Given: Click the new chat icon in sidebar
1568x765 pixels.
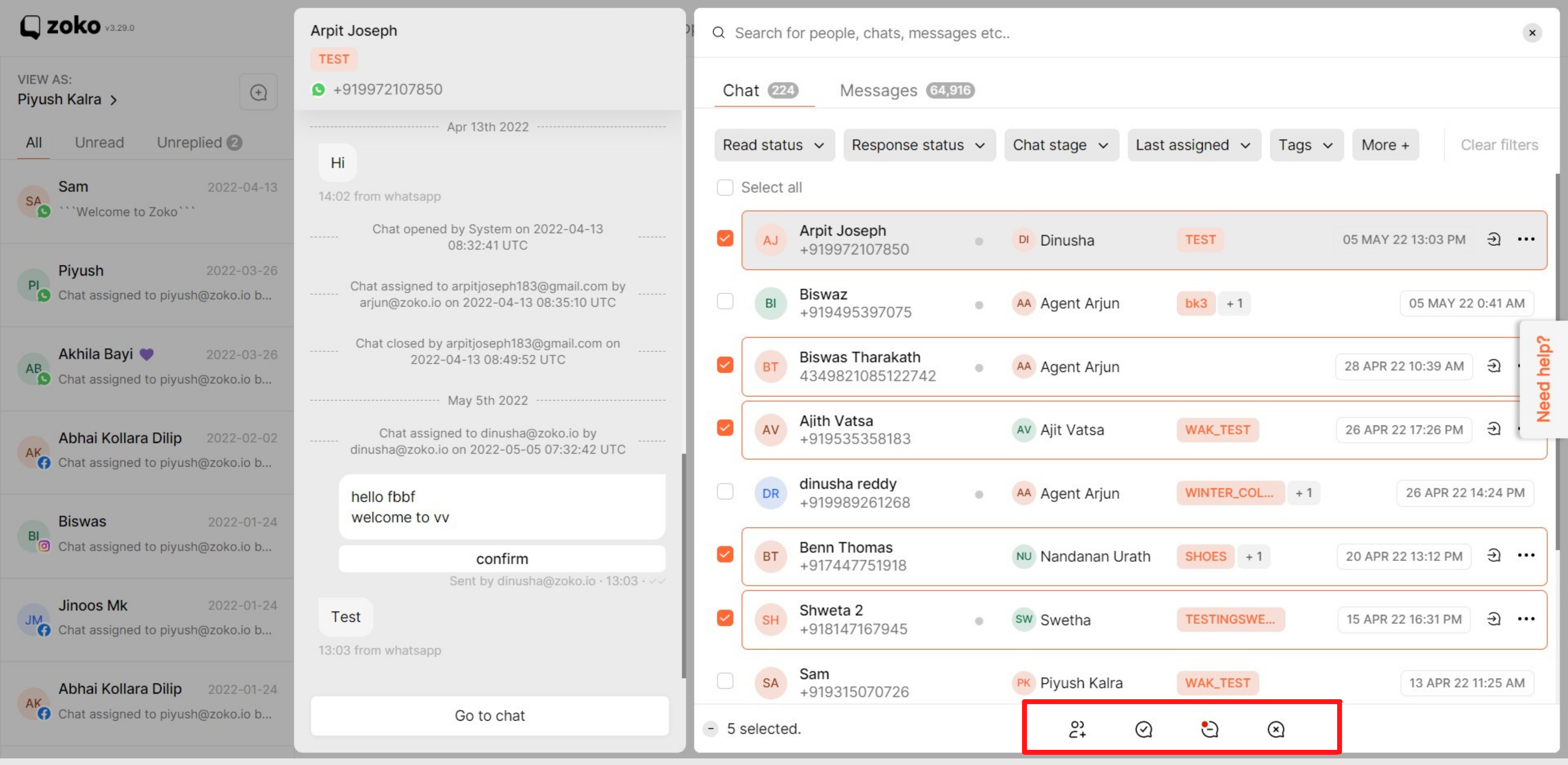Looking at the screenshot, I should tap(259, 93).
